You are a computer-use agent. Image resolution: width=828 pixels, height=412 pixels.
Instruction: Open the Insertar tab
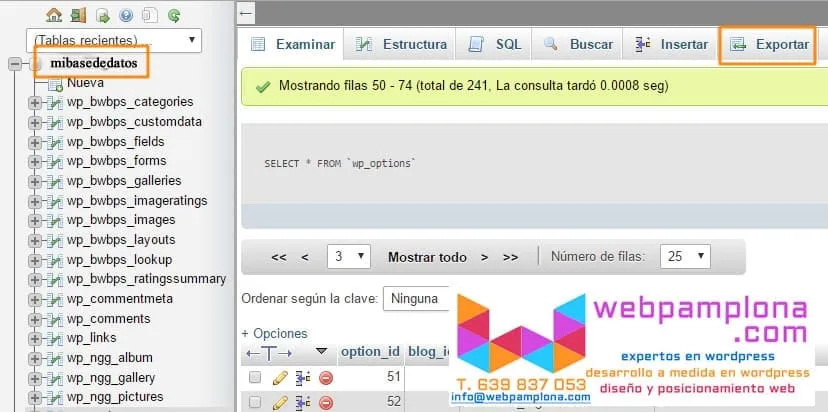tap(671, 44)
